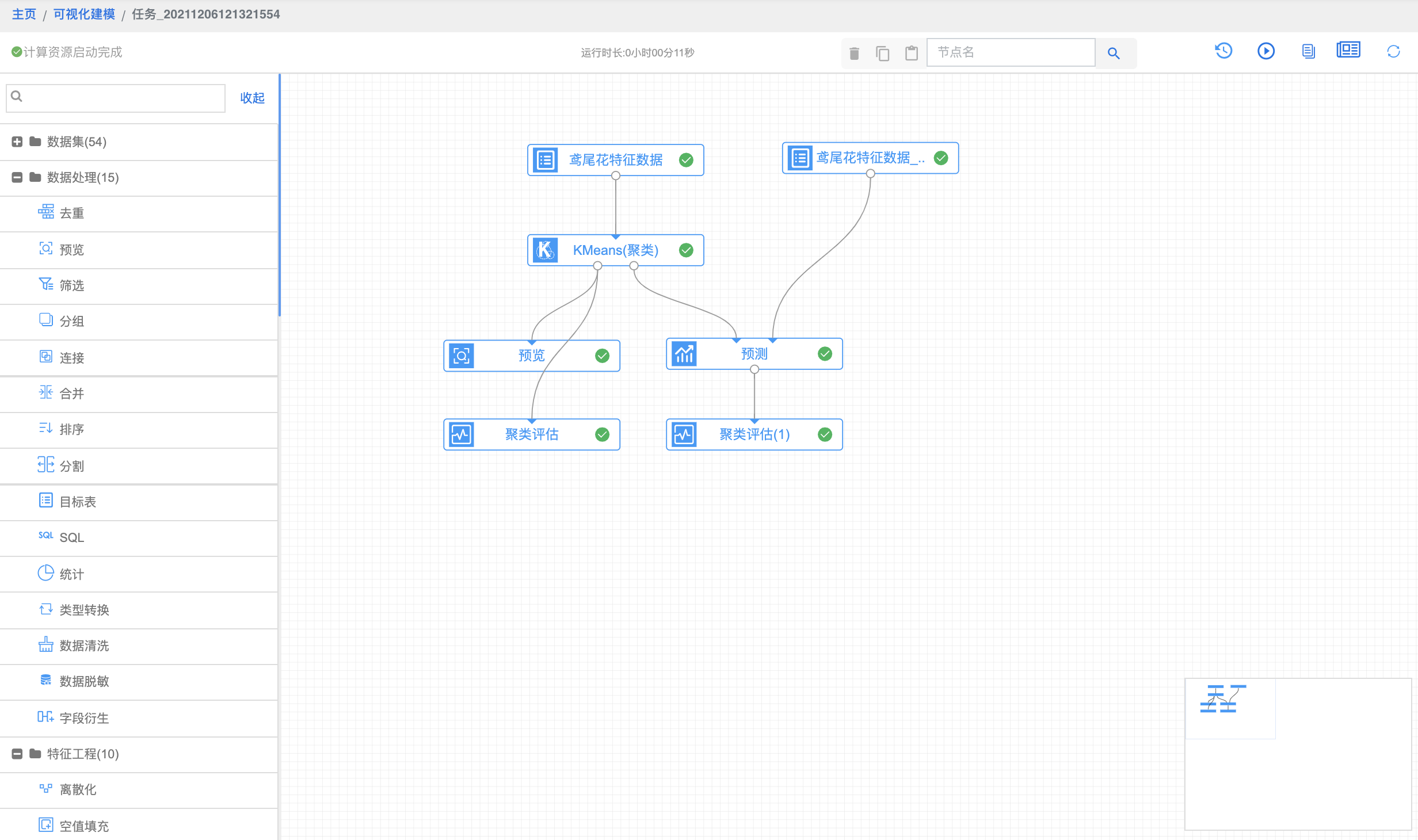Click the green check on 聚类评估(1) node
The height and width of the screenshot is (840, 1418).
[825, 434]
